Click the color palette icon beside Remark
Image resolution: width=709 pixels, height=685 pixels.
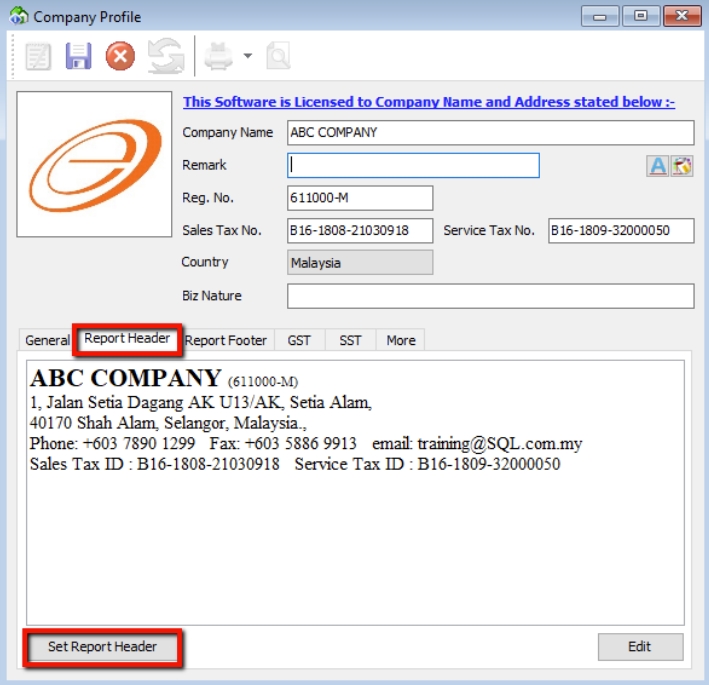(x=682, y=166)
